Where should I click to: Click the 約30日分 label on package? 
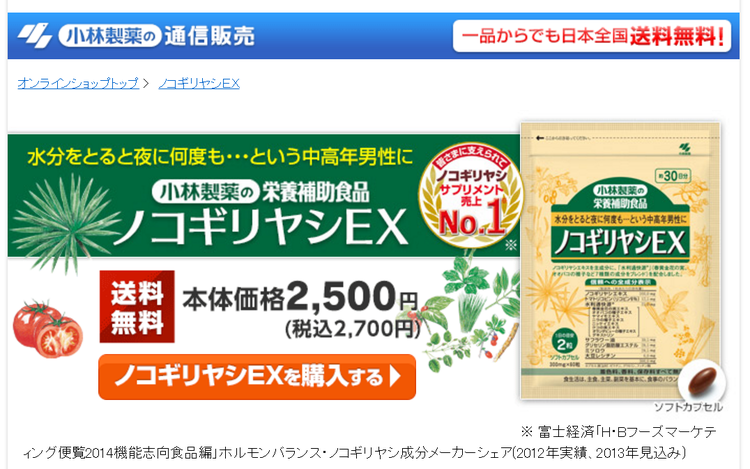point(673,175)
